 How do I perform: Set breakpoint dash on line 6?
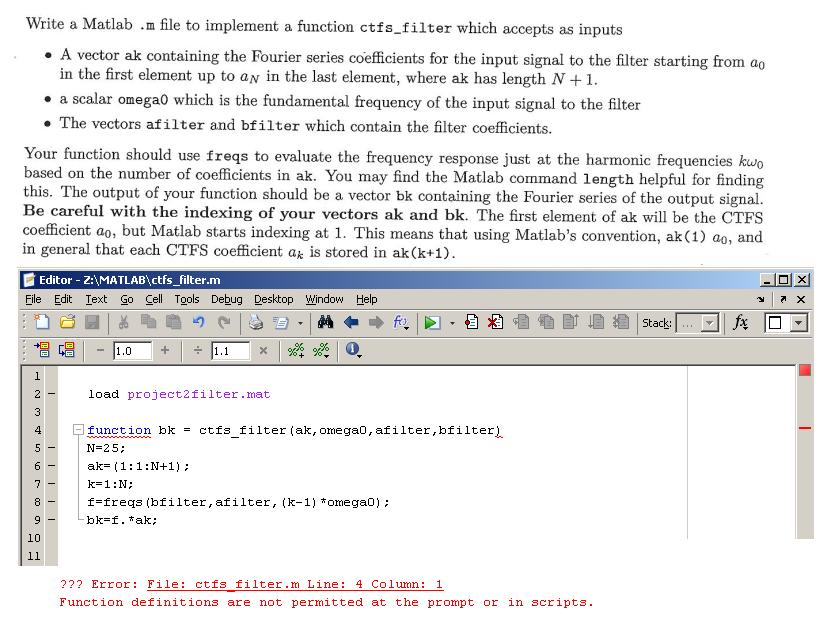click(x=51, y=466)
